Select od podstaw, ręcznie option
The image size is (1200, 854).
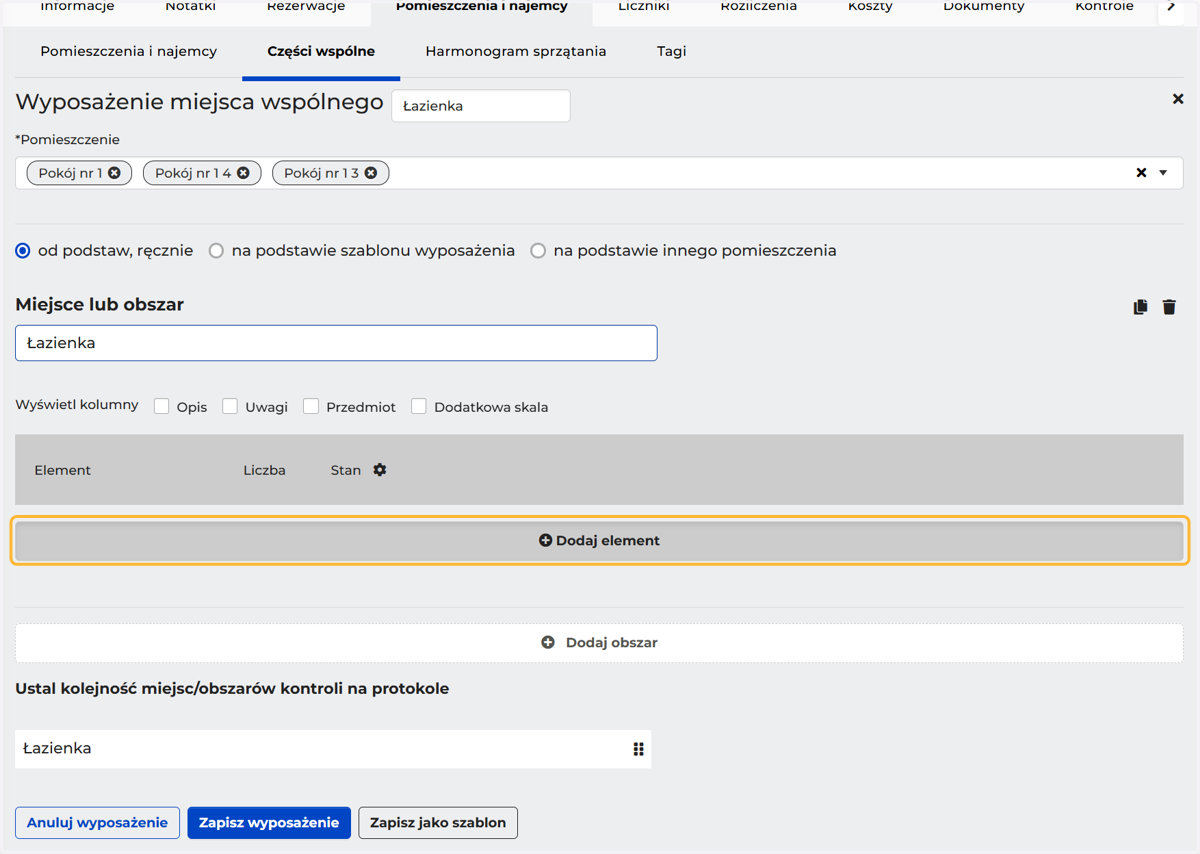[x=23, y=251]
